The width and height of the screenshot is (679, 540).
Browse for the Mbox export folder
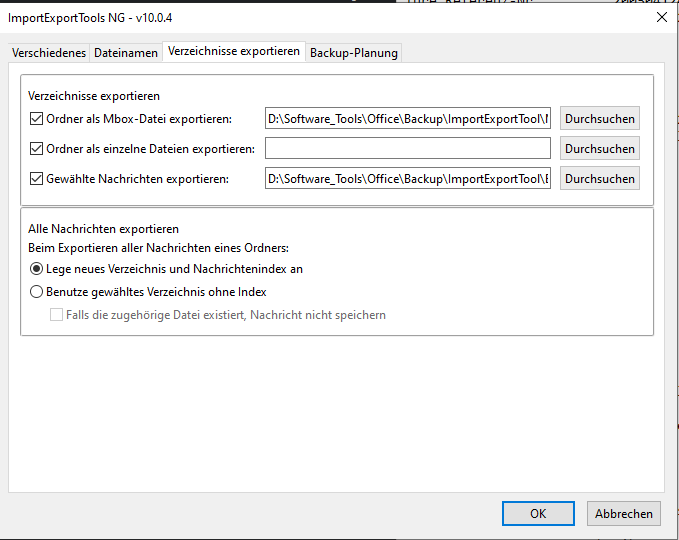click(x=599, y=119)
